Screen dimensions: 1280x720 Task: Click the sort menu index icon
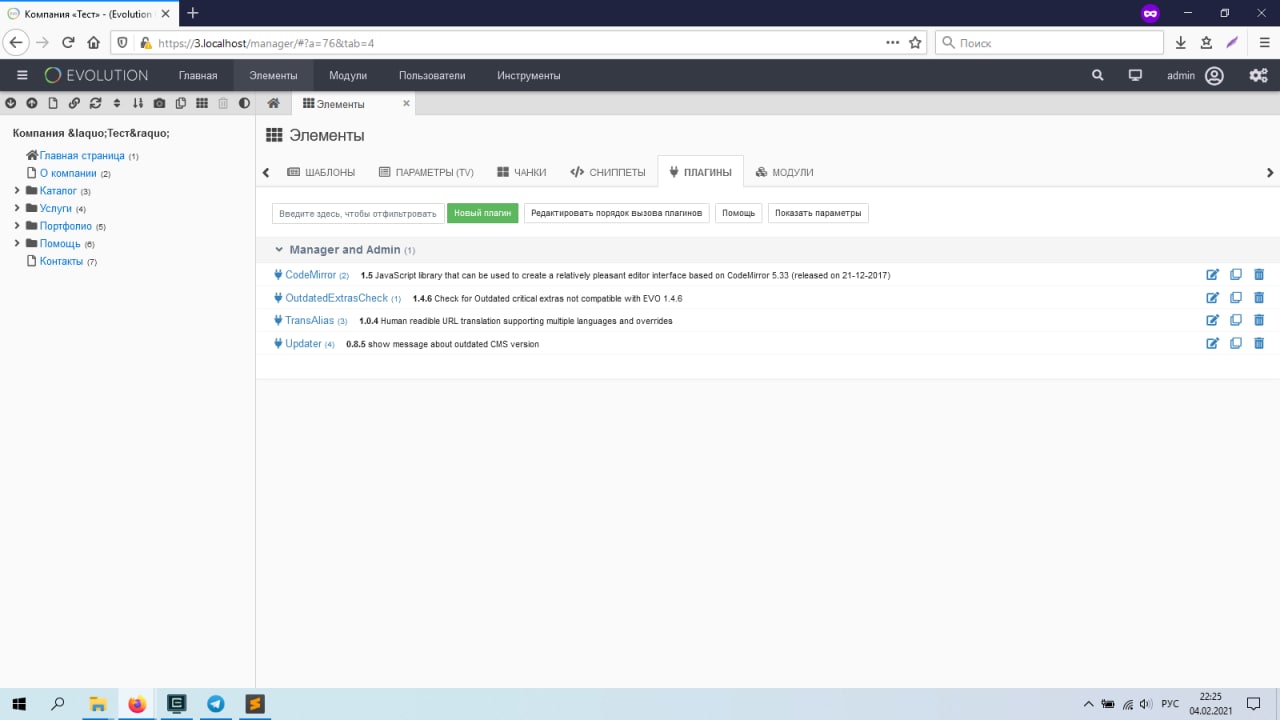138,103
